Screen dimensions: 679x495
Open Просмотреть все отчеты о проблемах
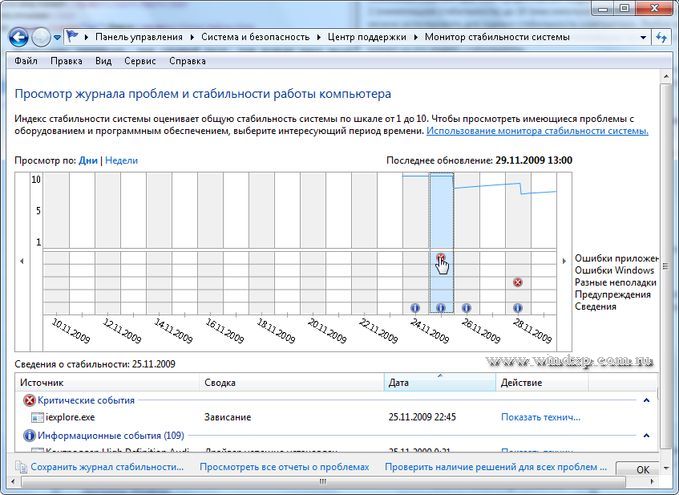click(284, 467)
